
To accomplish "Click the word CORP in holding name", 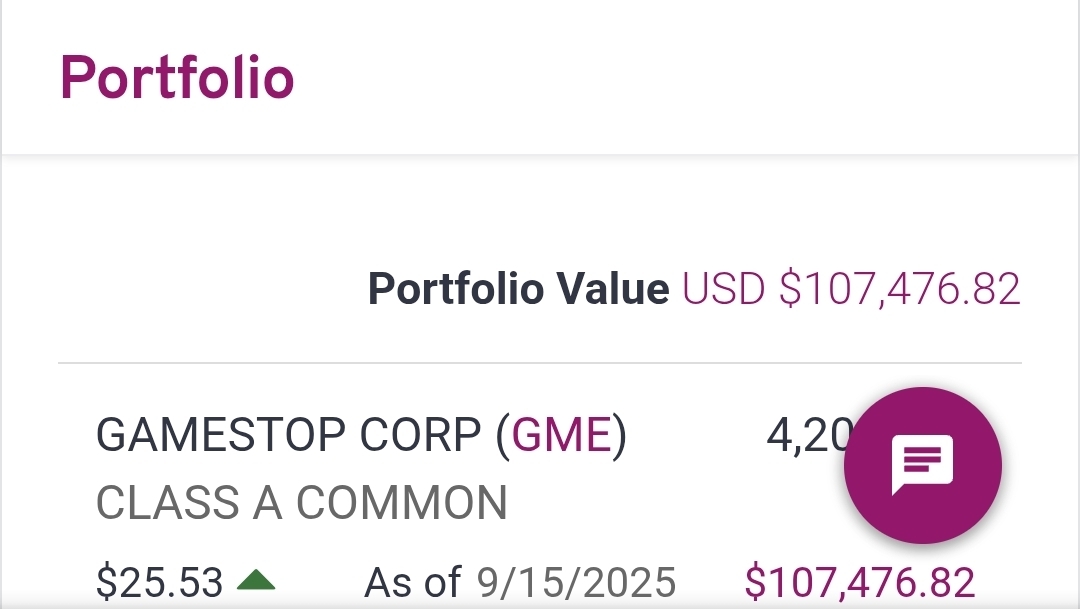I will pos(420,435).
